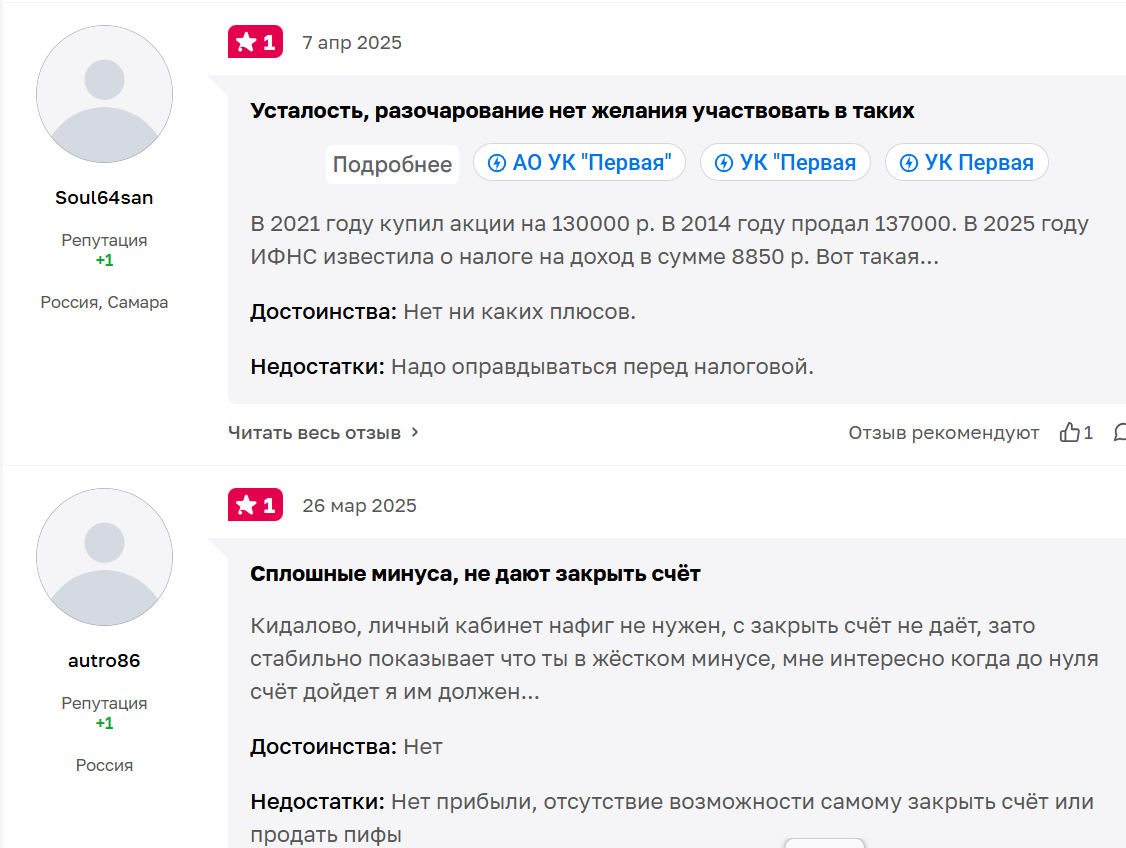Click the УК Первая tag chip
Viewport: 1126px width, 848px height.
click(x=966, y=162)
